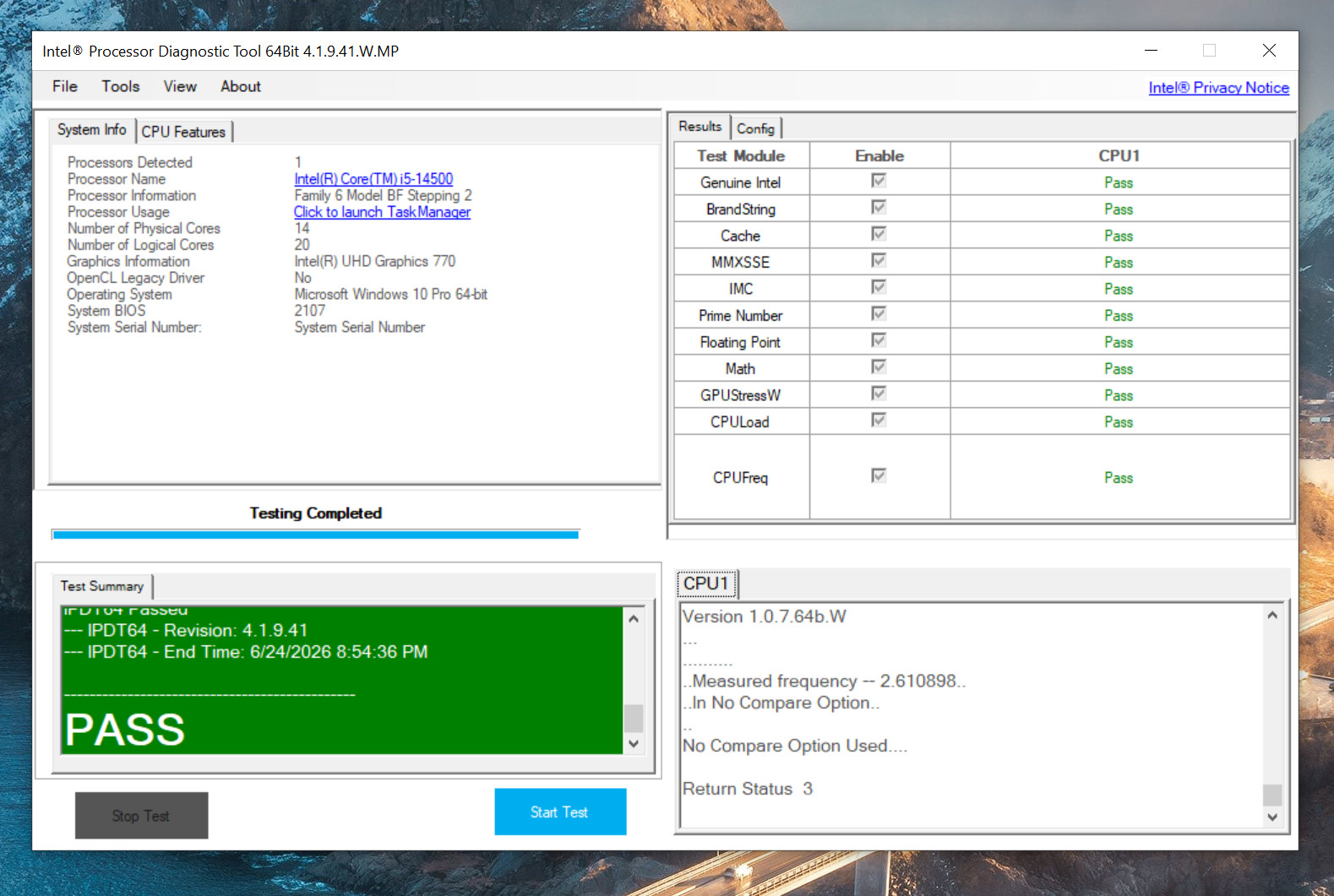This screenshot has height=896, width=1334.
Task: Click the Test Module column header
Action: [741, 156]
